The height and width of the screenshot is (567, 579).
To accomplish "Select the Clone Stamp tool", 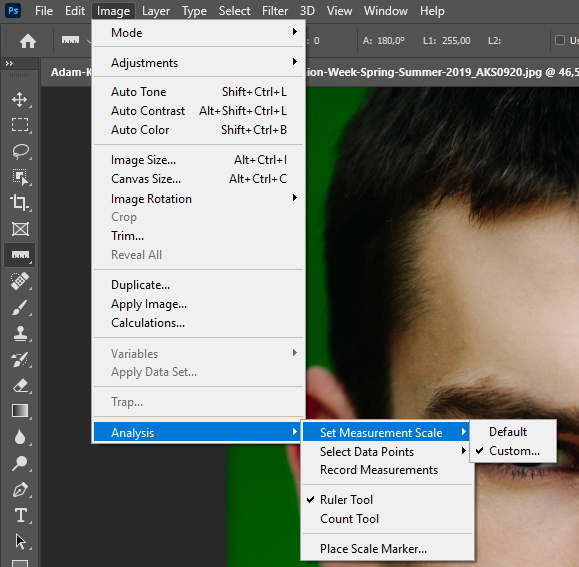I will [20, 333].
